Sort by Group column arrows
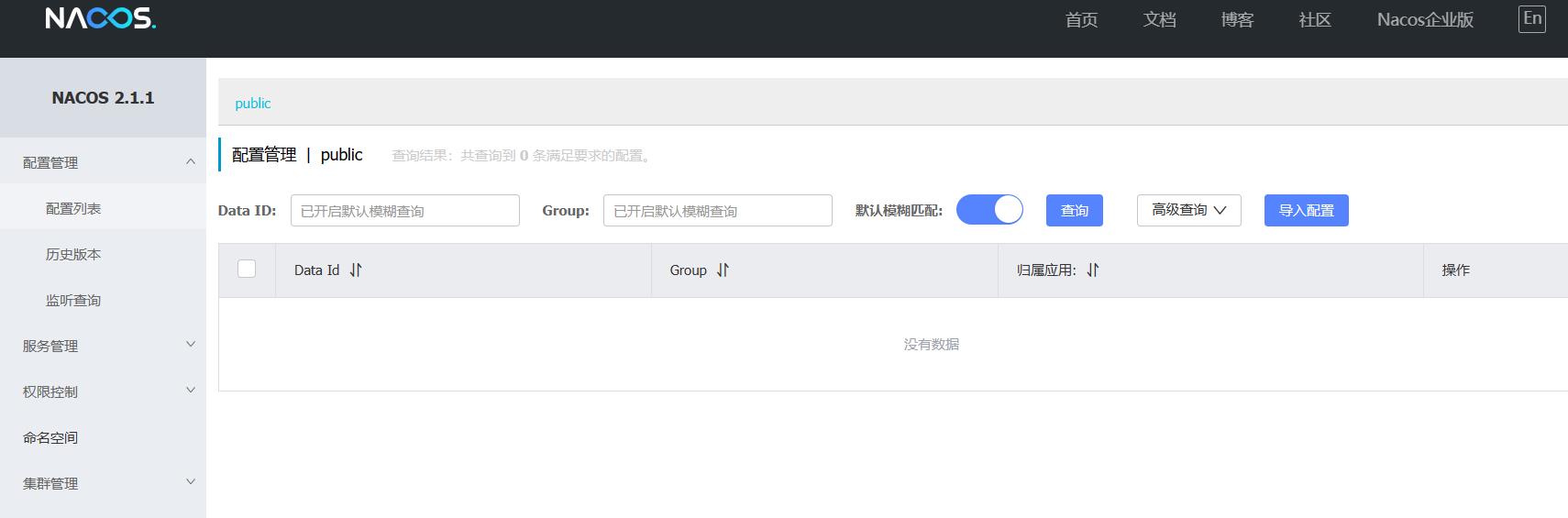This screenshot has width=1568, height=518. (x=723, y=270)
